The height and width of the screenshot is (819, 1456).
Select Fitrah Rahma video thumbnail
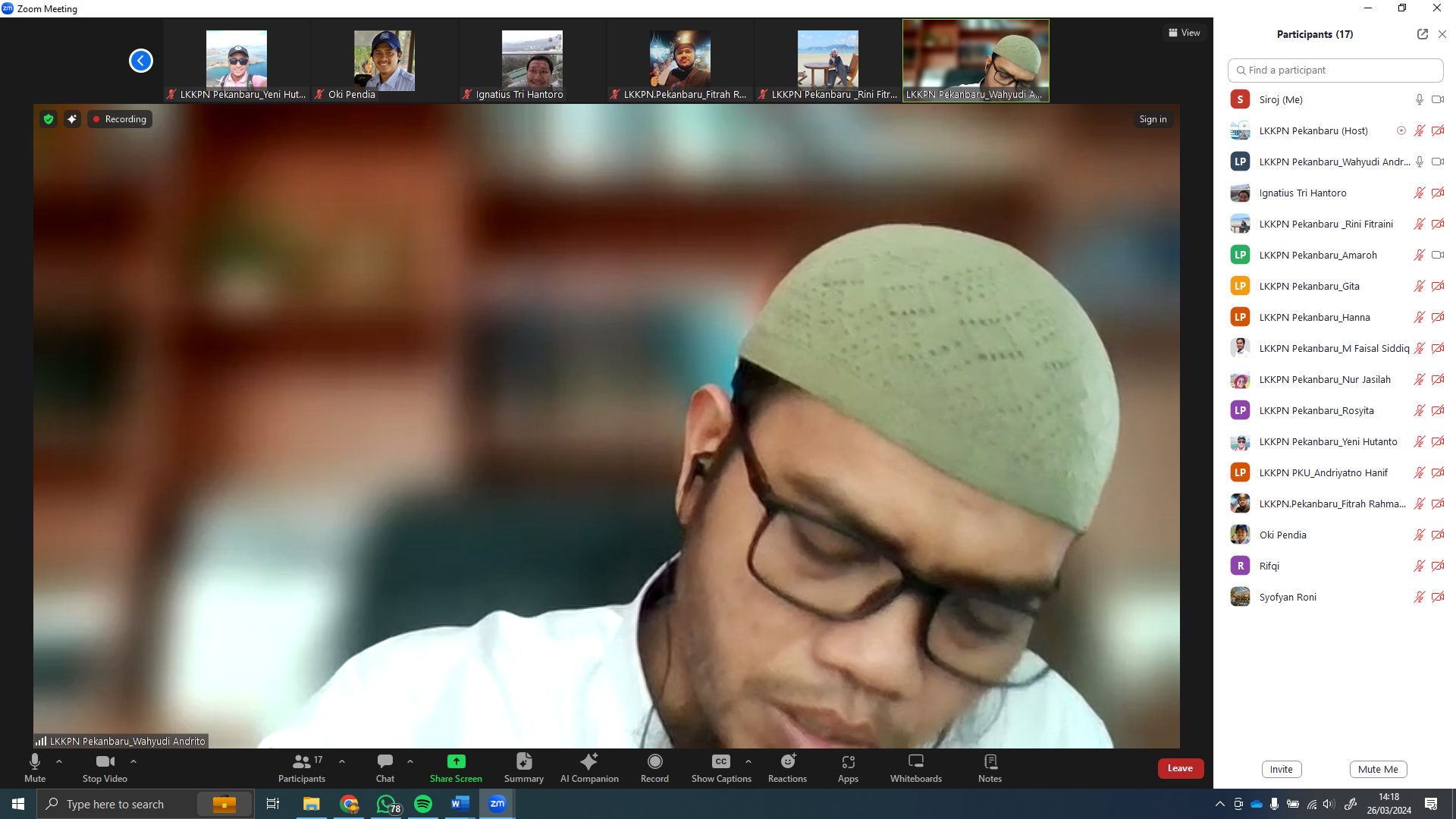[x=680, y=61]
